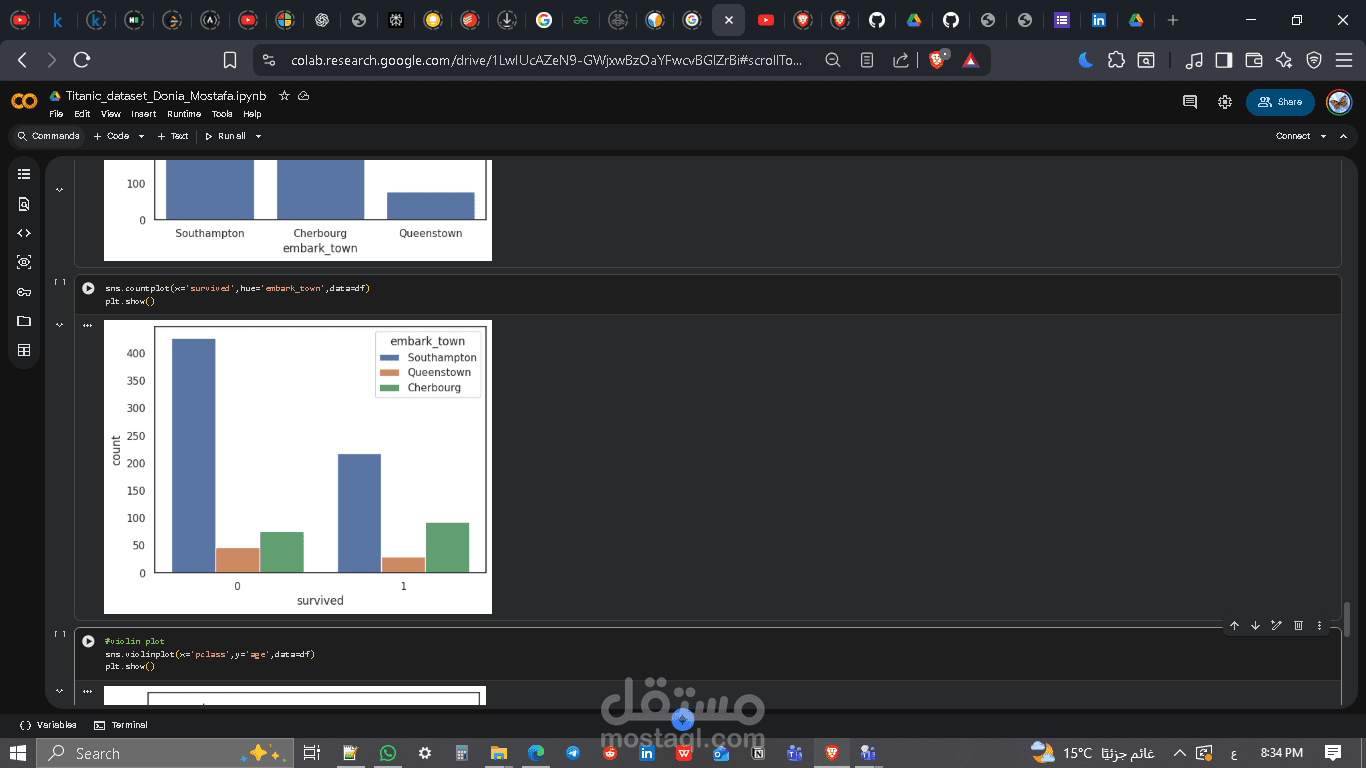Open Colab settings gear
The width and height of the screenshot is (1366, 768).
(1225, 102)
